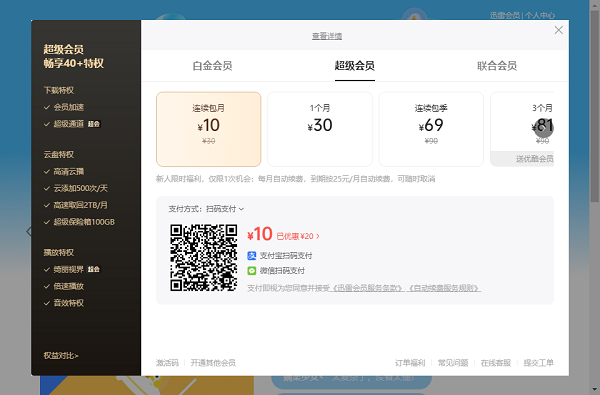Screen dimensions: 600x395
Task: Switch to the 联合会员 tab
Action: click(x=497, y=66)
